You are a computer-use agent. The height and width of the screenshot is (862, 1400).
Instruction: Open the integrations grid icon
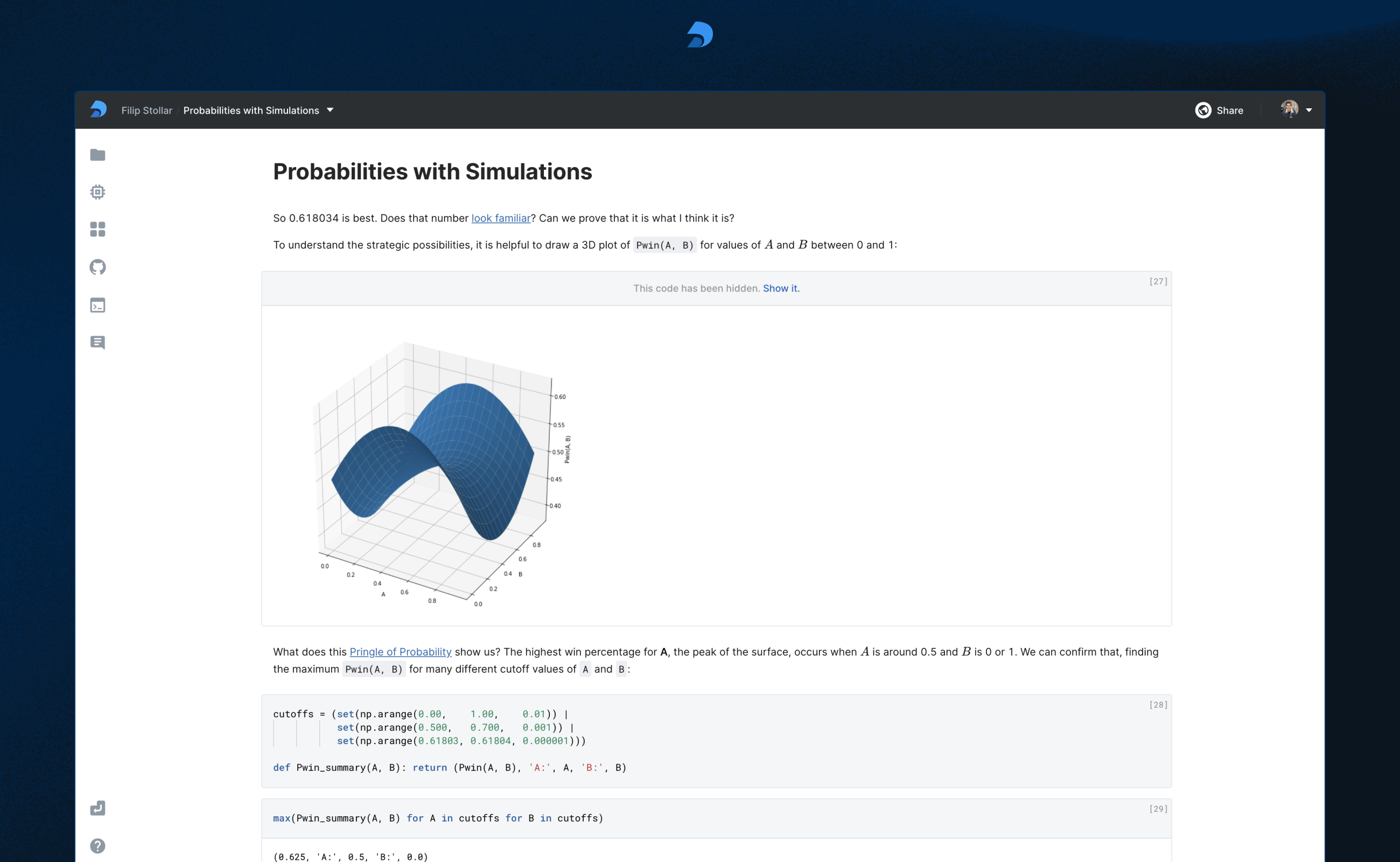(97, 229)
